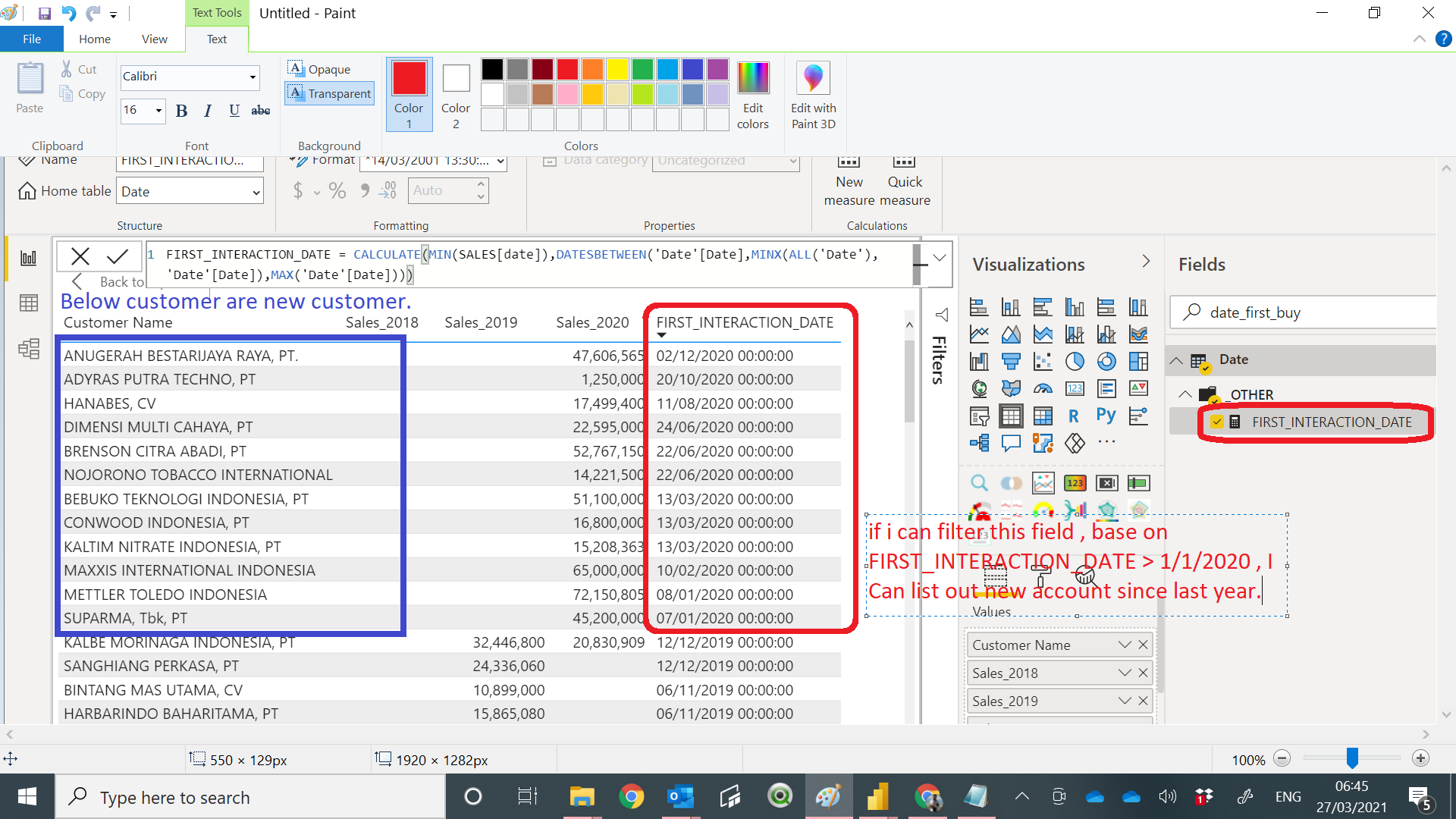Click the Save icon in quick access toolbar

click(x=44, y=13)
